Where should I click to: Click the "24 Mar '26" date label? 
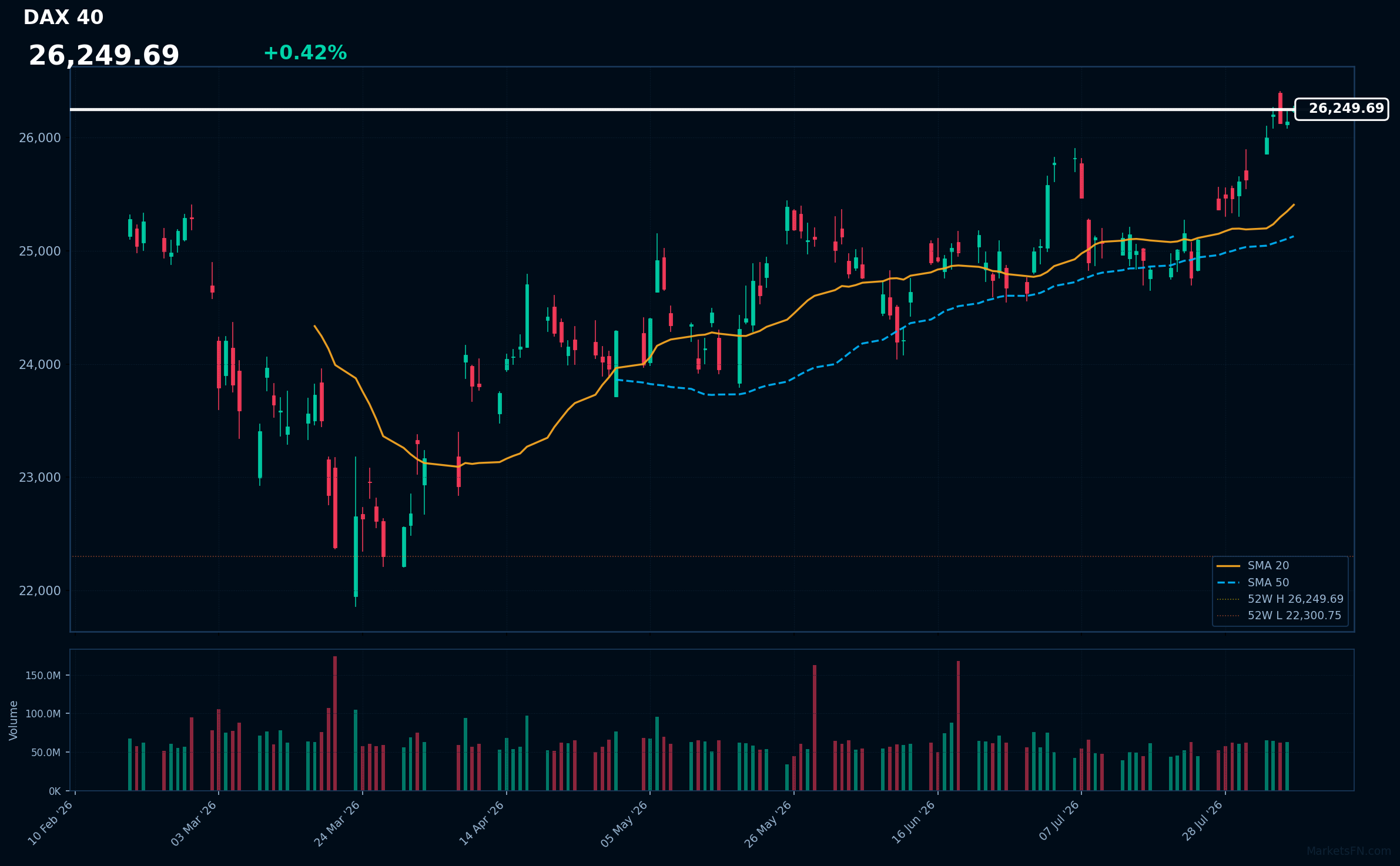(x=337, y=823)
